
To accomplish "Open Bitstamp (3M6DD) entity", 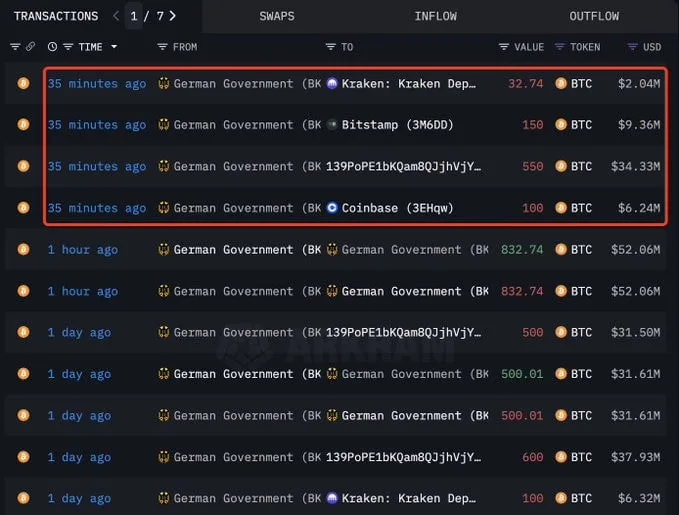I will 397,125.
